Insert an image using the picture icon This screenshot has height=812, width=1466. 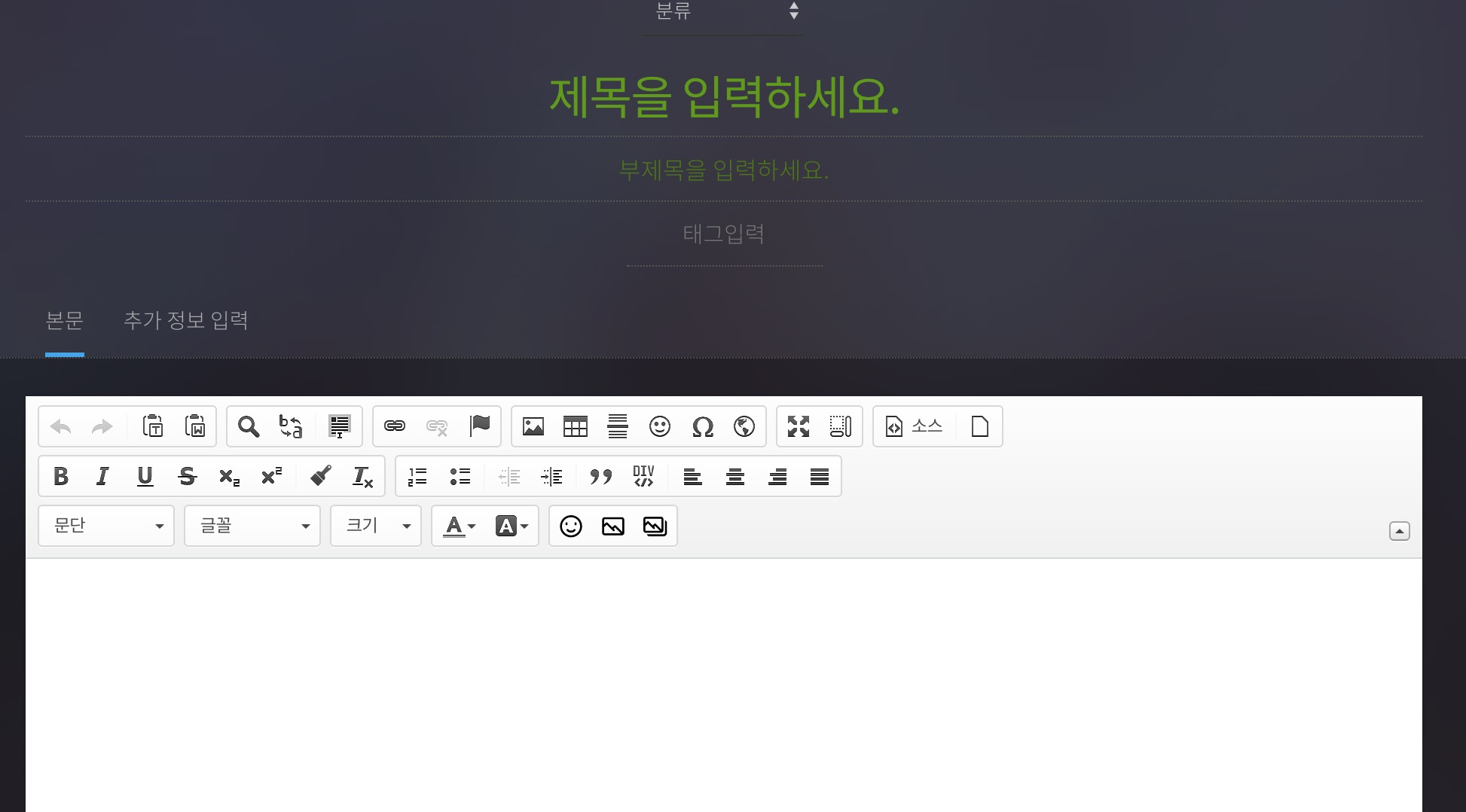click(x=533, y=426)
